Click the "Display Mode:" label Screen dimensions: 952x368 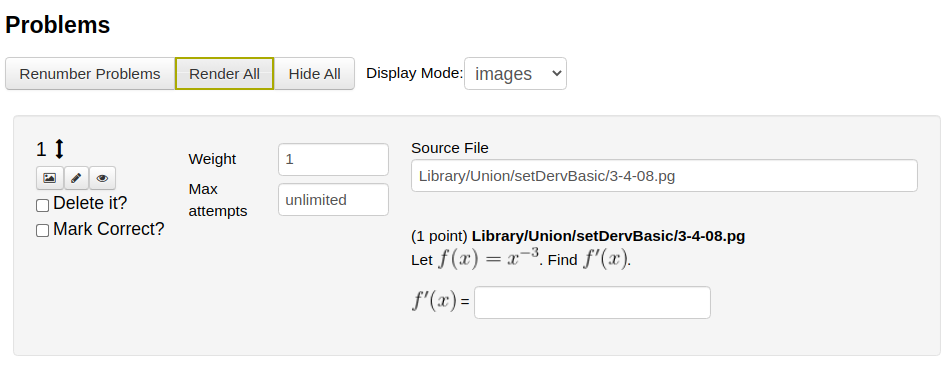click(415, 73)
